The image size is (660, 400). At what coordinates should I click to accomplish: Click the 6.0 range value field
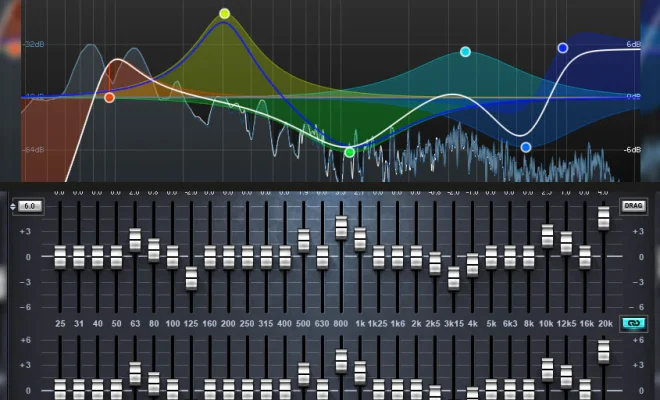[30, 206]
